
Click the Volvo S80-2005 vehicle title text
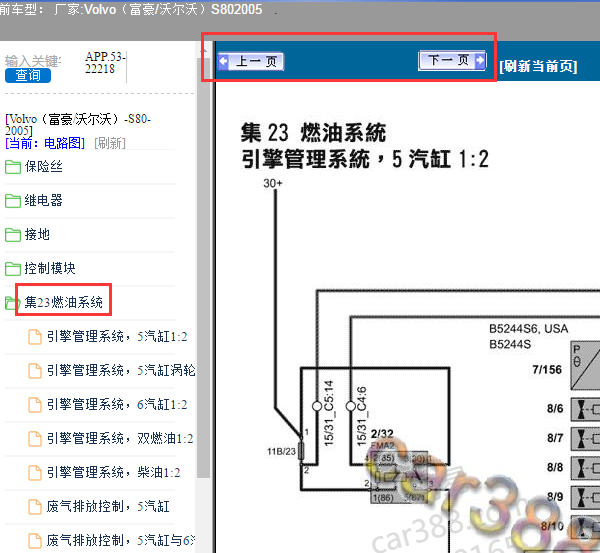tap(78, 125)
